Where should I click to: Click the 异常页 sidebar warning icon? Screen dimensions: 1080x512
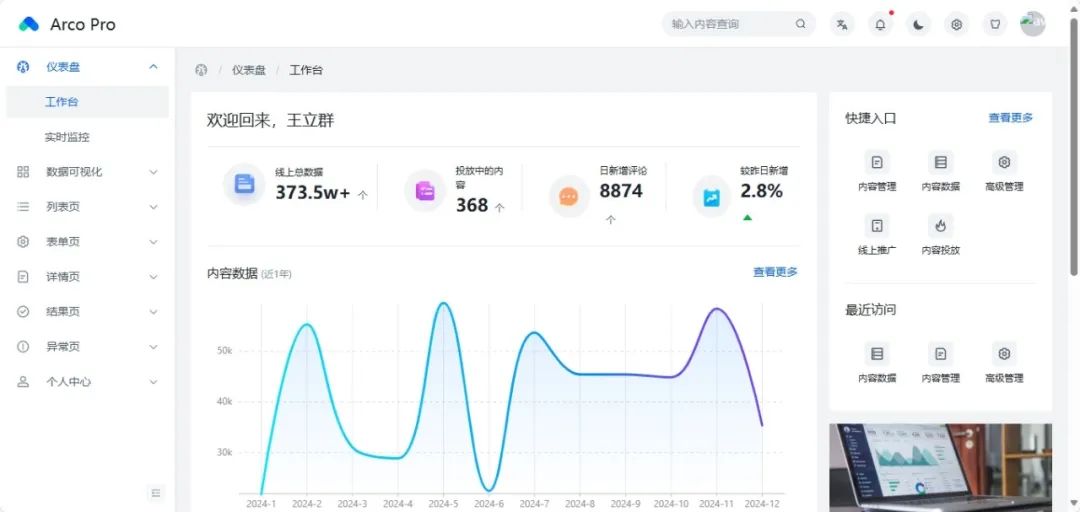click(x=23, y=347)
